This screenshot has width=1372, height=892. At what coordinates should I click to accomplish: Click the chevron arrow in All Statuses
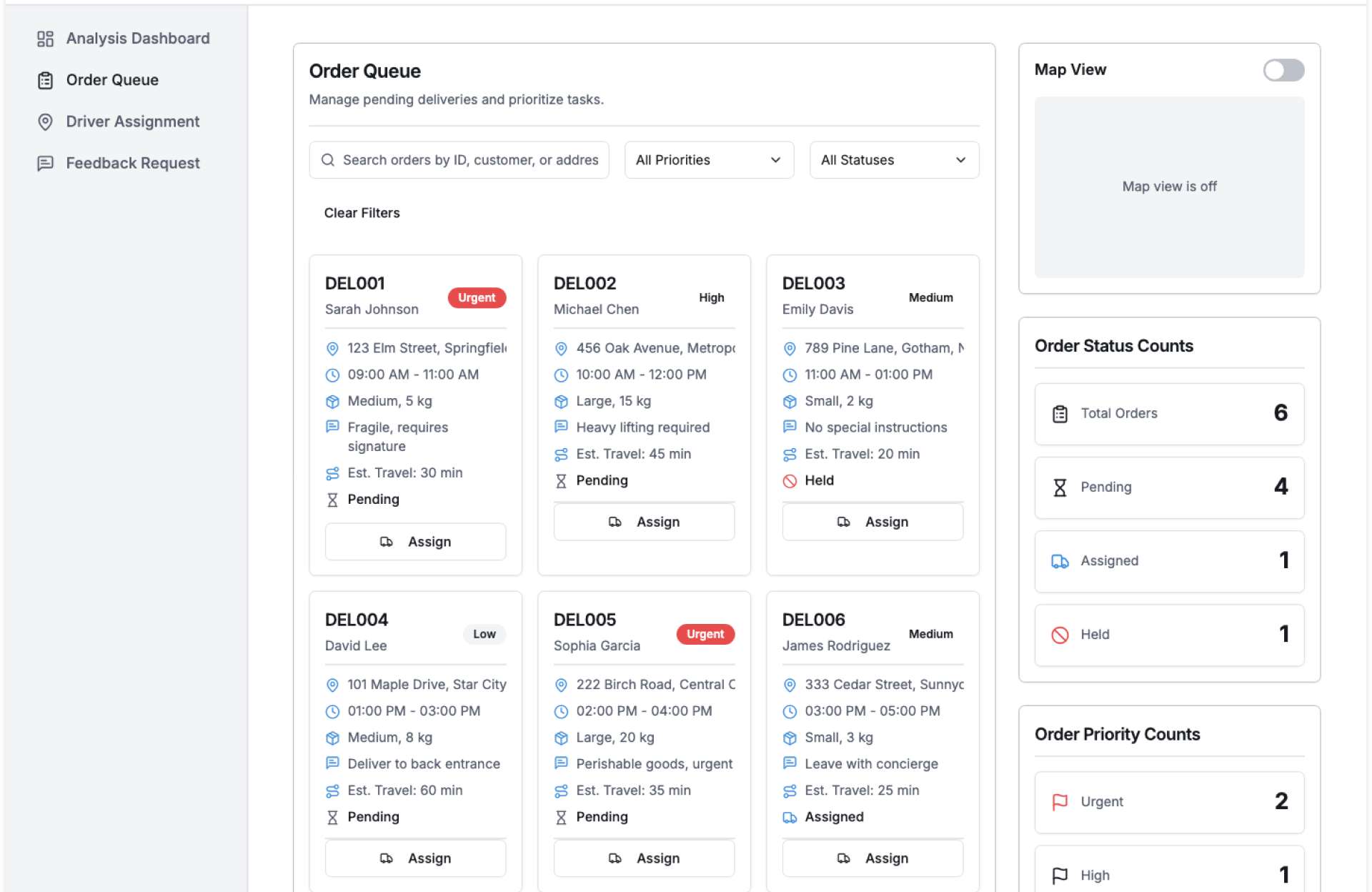pyautogui.click(x=960, y=160)
